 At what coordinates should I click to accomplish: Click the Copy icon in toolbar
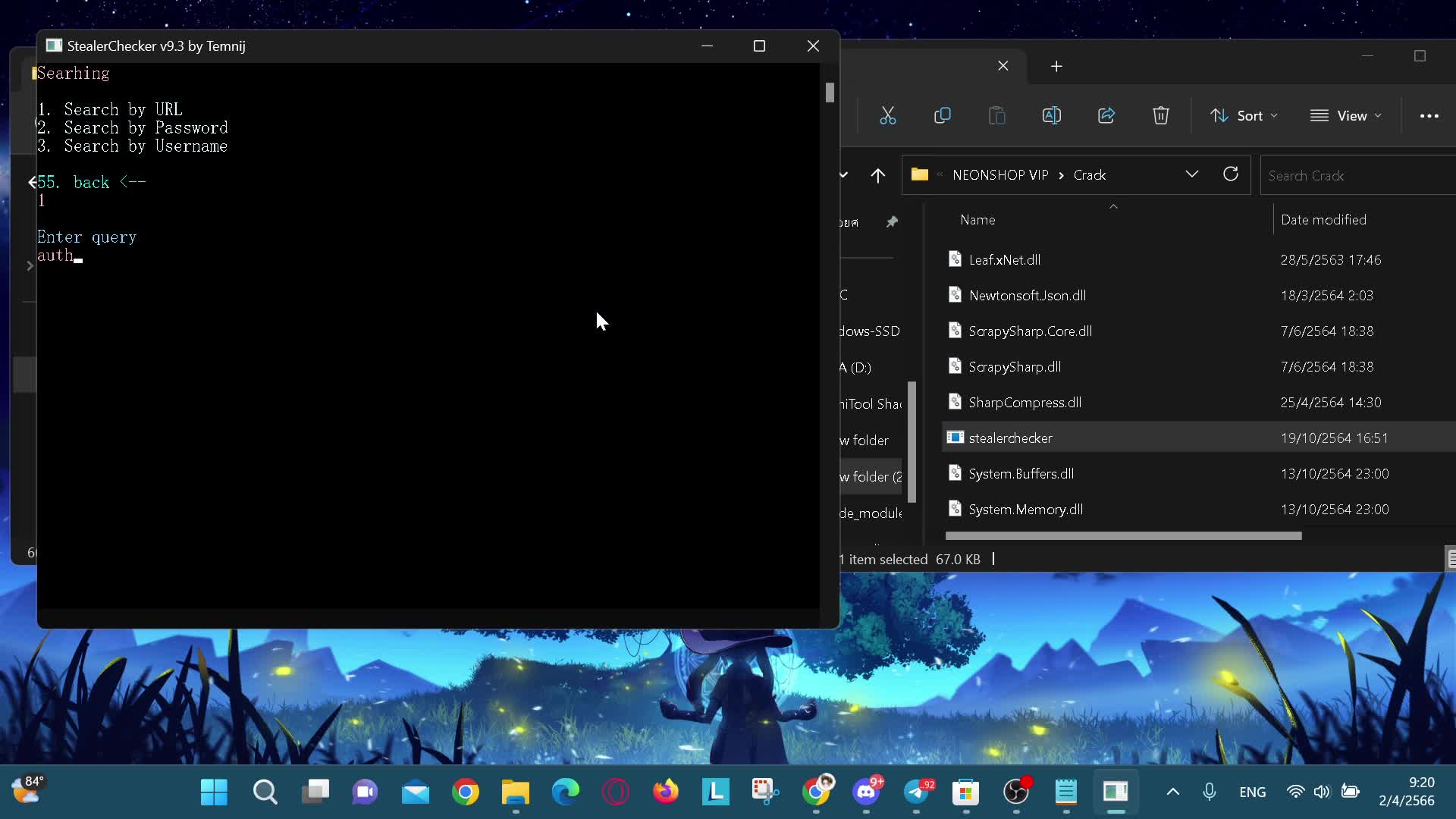tap(942, 115)
